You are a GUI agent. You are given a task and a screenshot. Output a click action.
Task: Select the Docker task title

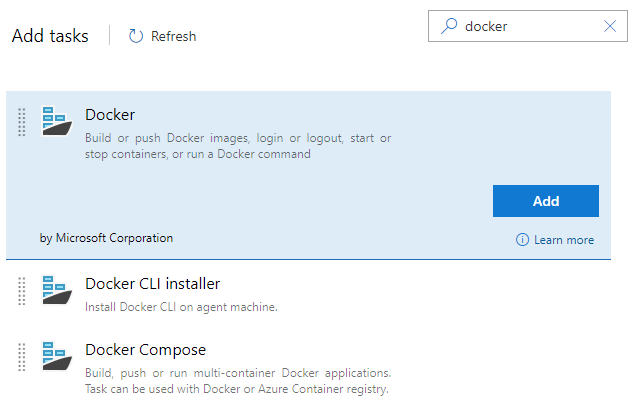[x=110, y=115]
